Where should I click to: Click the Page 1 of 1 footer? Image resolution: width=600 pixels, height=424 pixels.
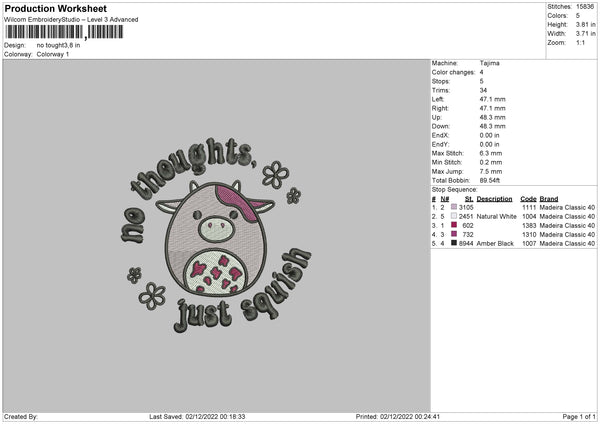[579, 417]
